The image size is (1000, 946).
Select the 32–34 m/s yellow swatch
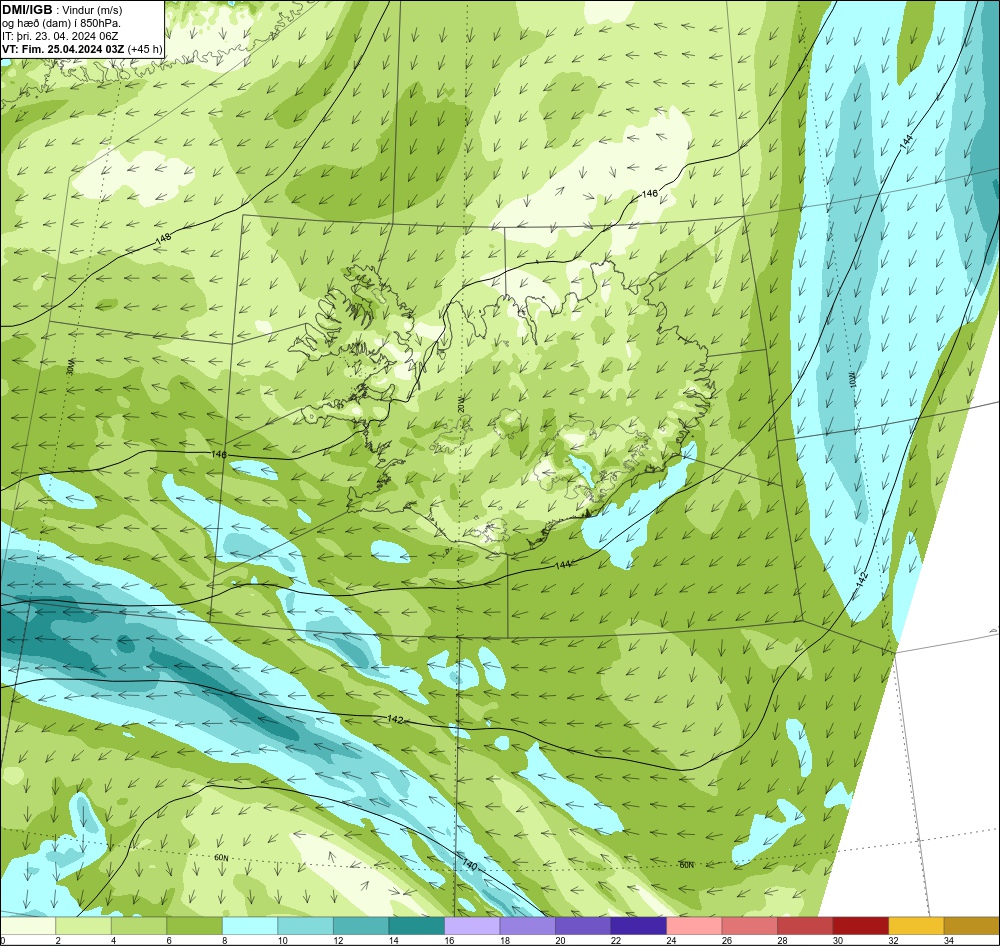[916, 925]
